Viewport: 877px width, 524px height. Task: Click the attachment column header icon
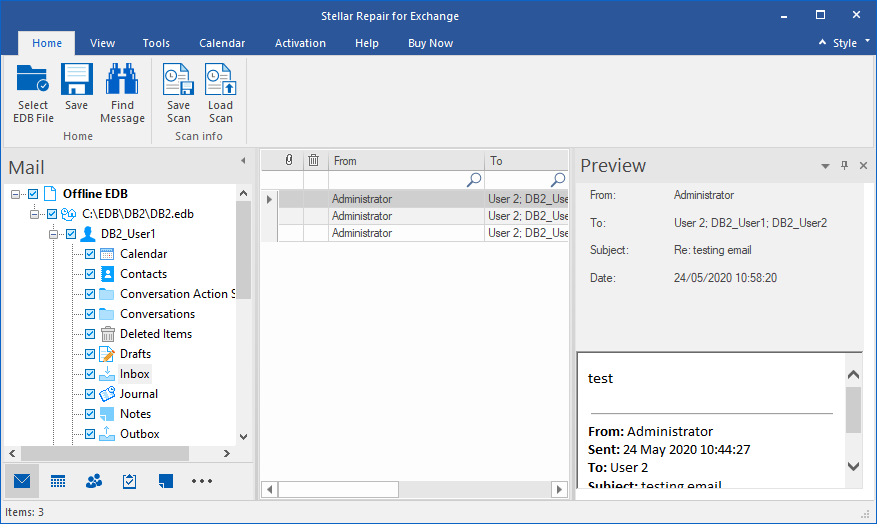click(289, 160)
